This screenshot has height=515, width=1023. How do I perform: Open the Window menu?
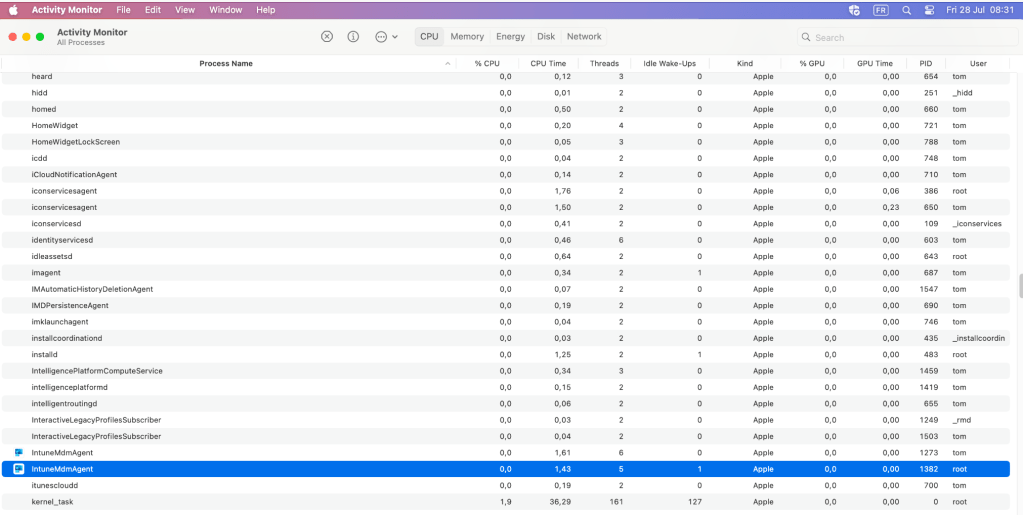tap(225, 10)
